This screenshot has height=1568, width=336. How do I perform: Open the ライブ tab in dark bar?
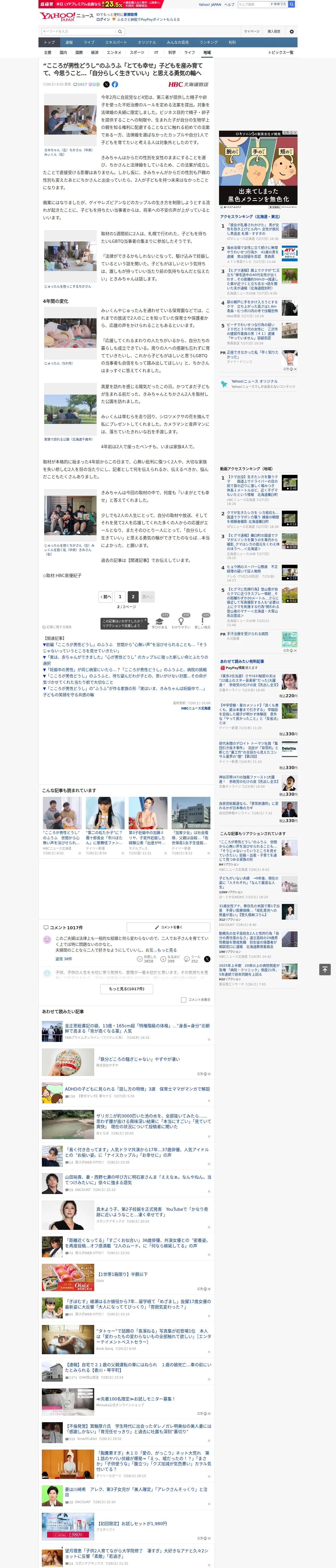[x=89, y=43]
